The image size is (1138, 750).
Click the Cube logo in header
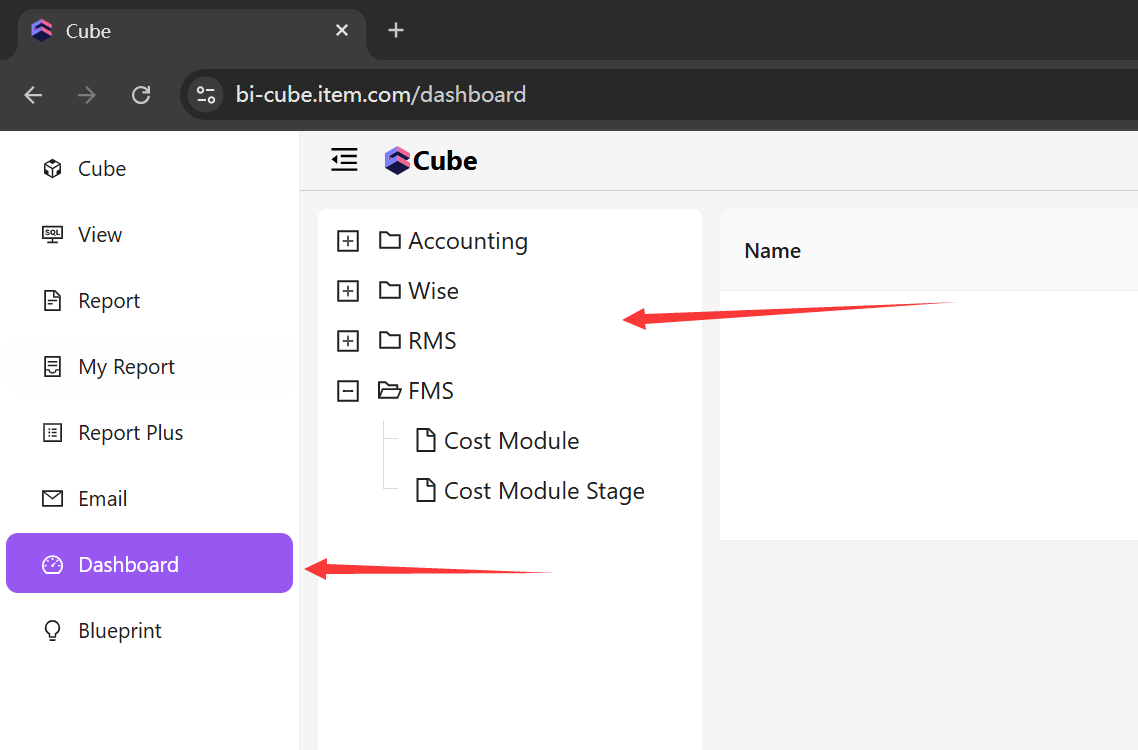click(431, 161)
